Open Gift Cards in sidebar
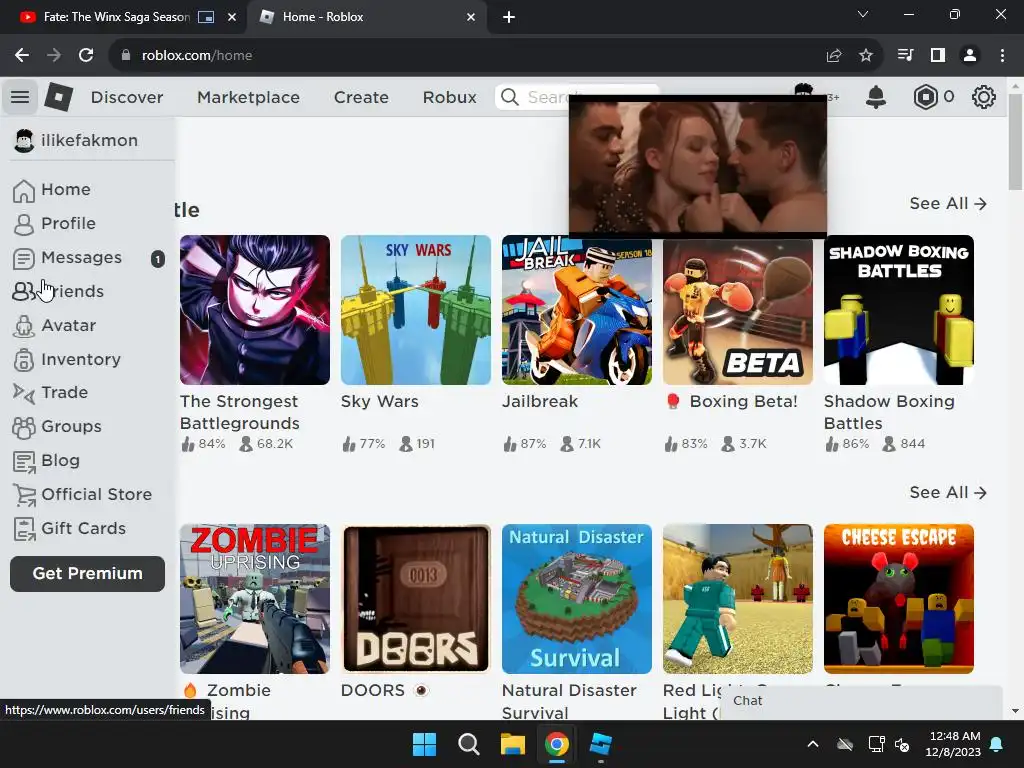The image size is (1024, 768). click(x=69, y=528)
